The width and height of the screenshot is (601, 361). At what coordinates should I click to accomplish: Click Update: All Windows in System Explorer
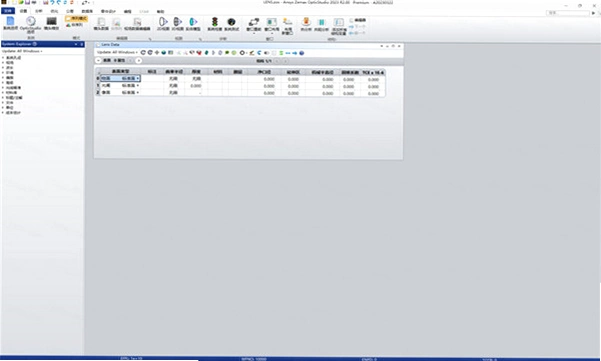[22, 51]
